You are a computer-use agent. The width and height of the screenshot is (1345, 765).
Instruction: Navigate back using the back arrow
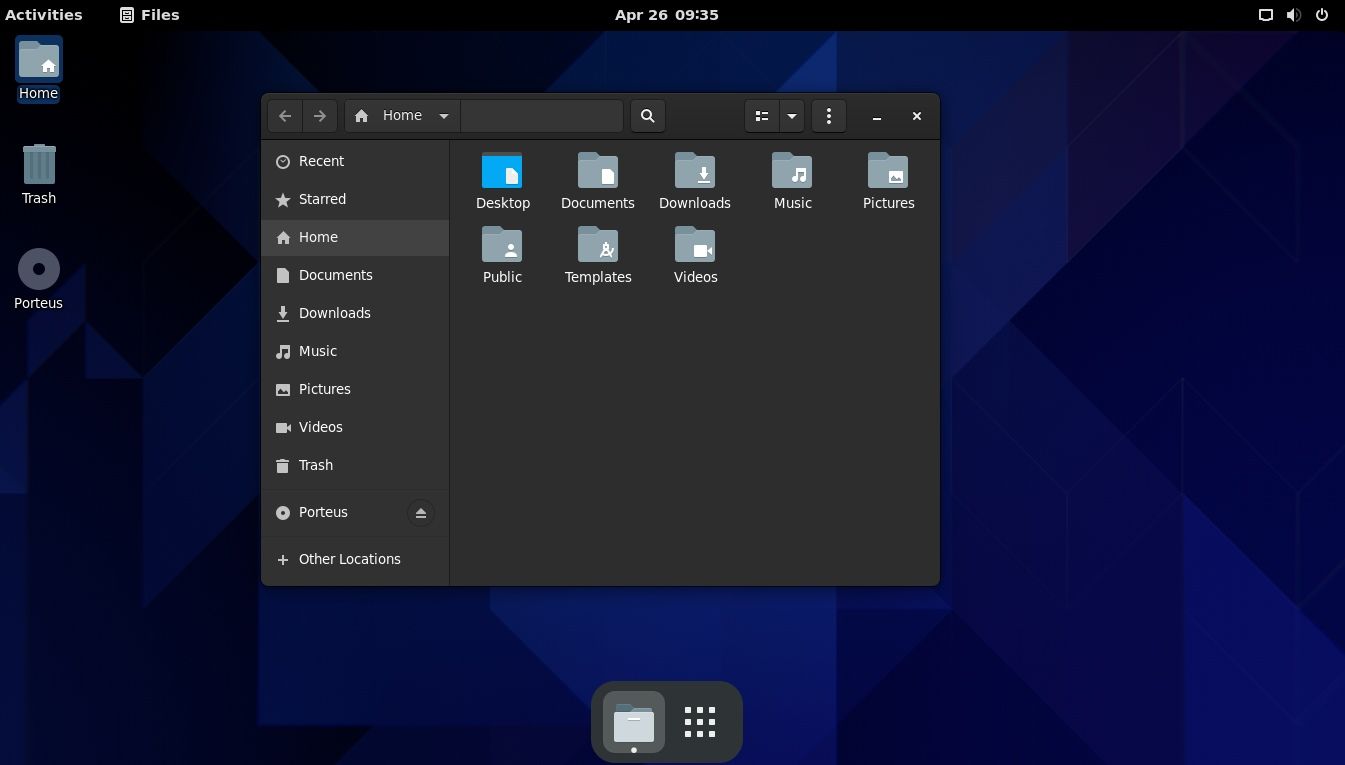[284, 115]
